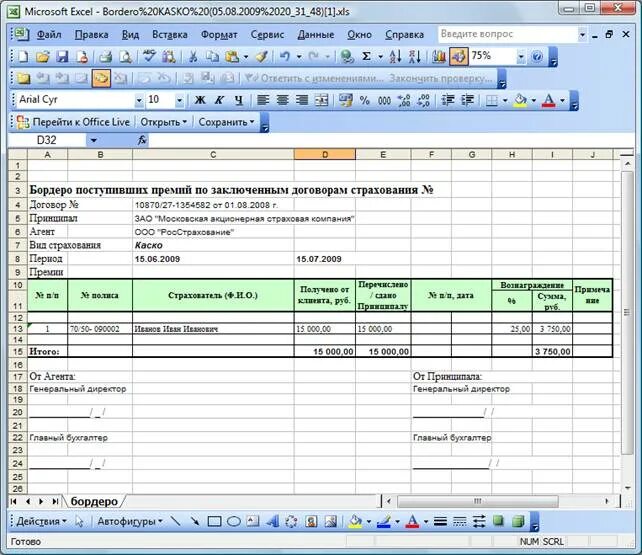Open the font size dropdown showing 10
The image size is (642, 555).
click(x=179, y=100)
